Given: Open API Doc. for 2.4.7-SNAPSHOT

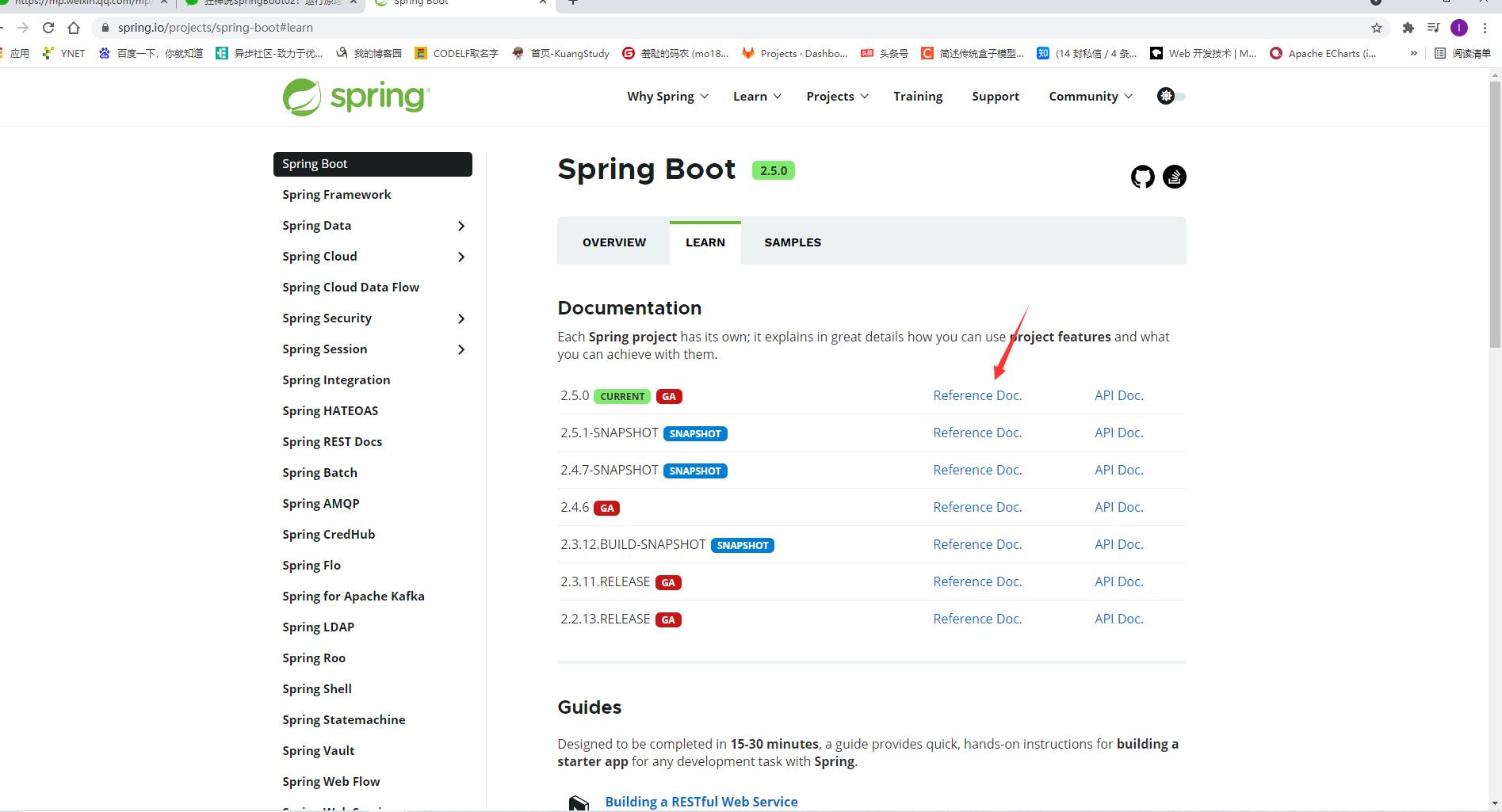Looking at the screenshot, I should [1119, 470].
